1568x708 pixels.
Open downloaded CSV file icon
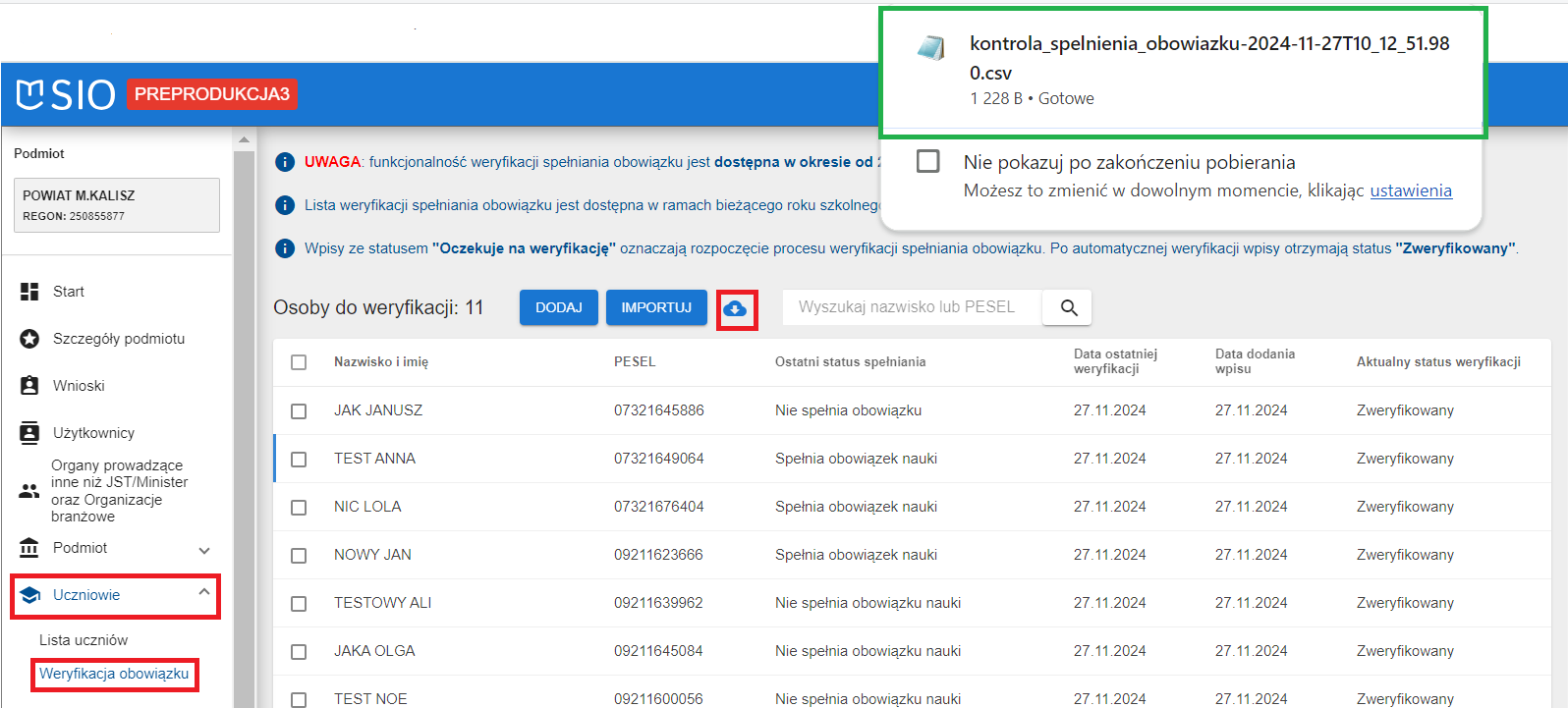coord(930,48)
